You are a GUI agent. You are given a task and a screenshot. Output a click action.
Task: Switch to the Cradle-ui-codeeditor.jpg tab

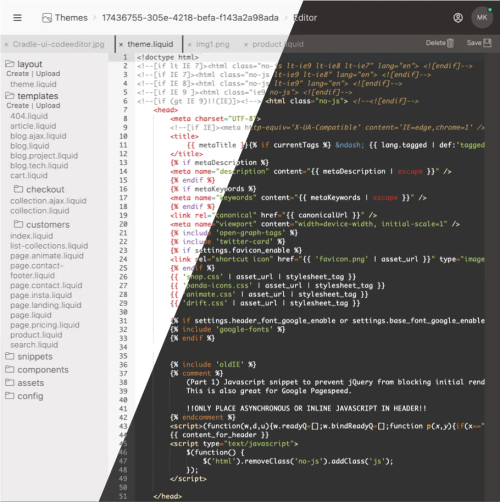58,44
